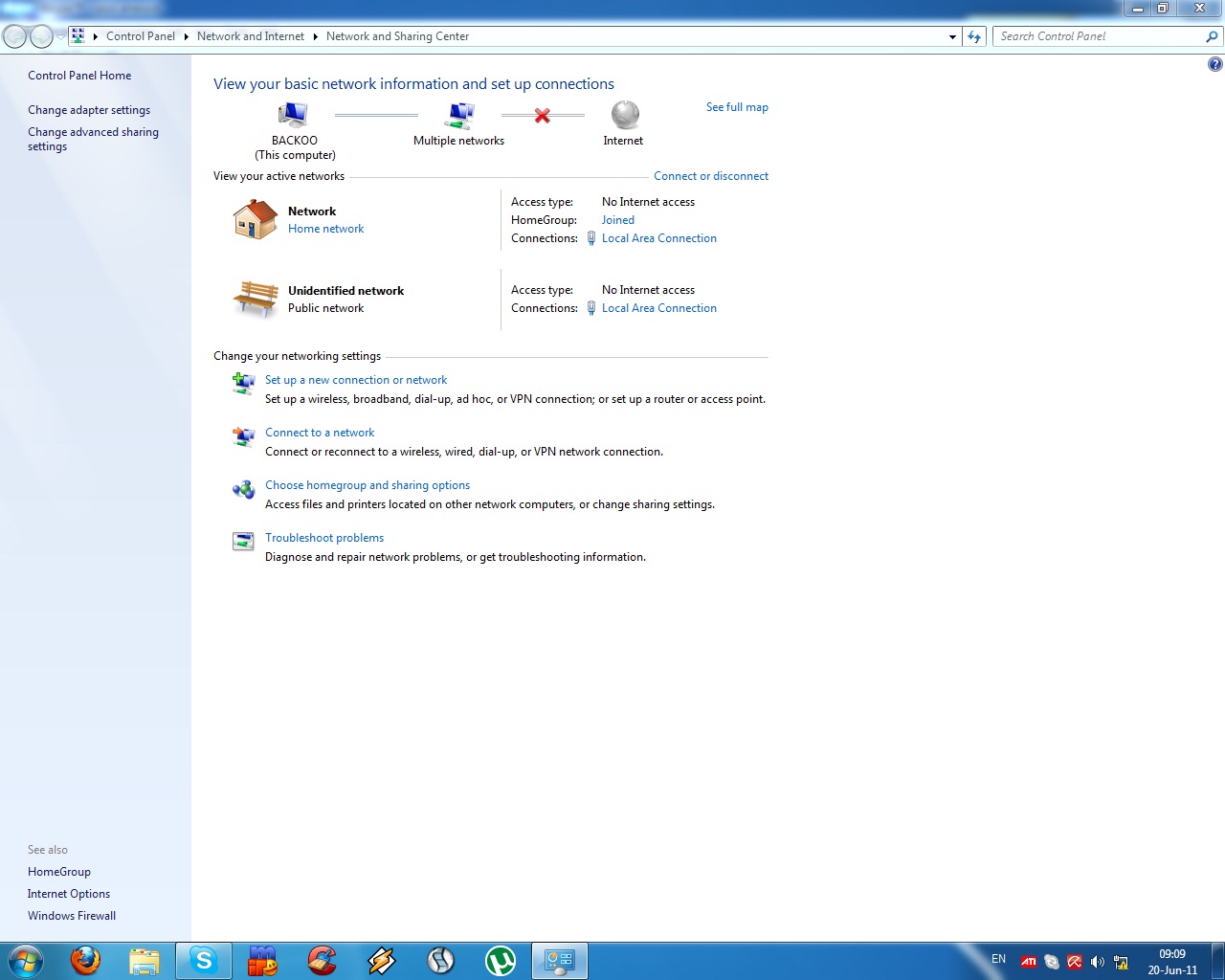The height and width of the screenshot is (980, 1225).
Task: Click Set up a new connection or network
Action: (356, 380)
